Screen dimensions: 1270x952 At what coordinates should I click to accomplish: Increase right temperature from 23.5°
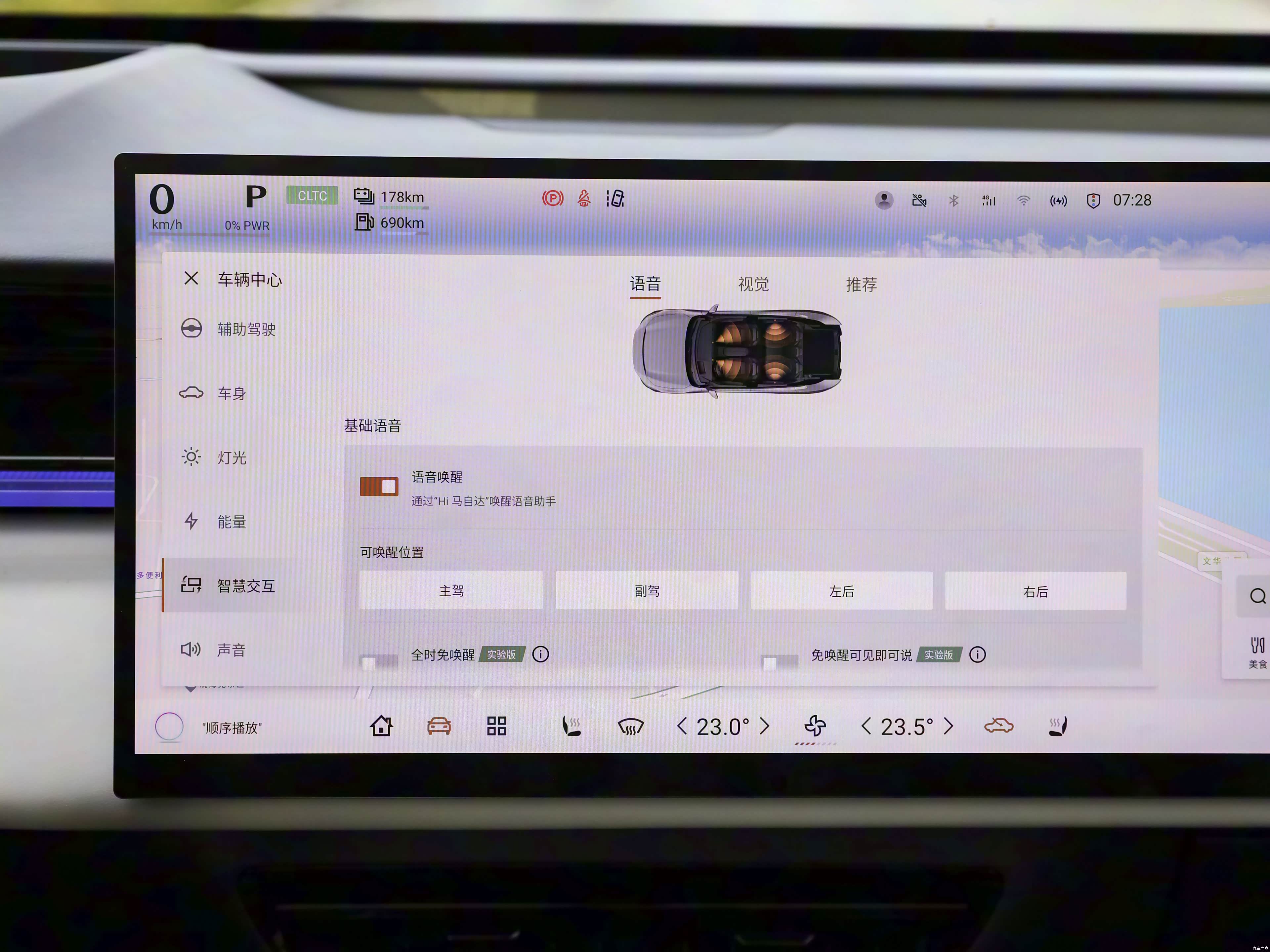[x=949, y=727]
